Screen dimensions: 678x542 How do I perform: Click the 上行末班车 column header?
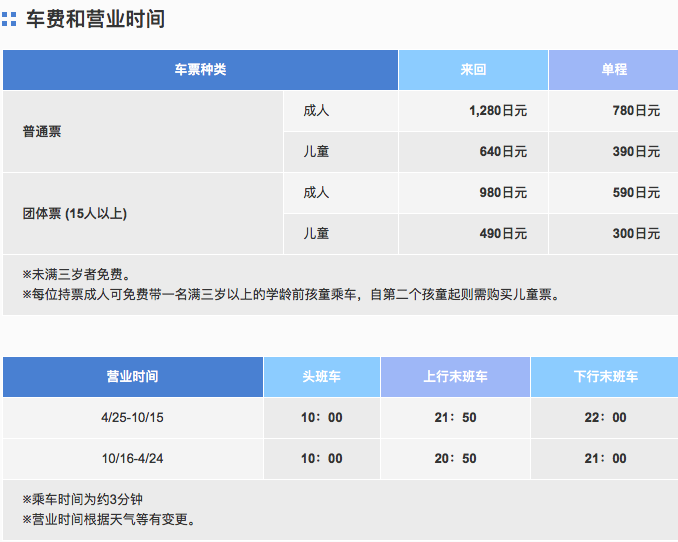tap(455, 377)
